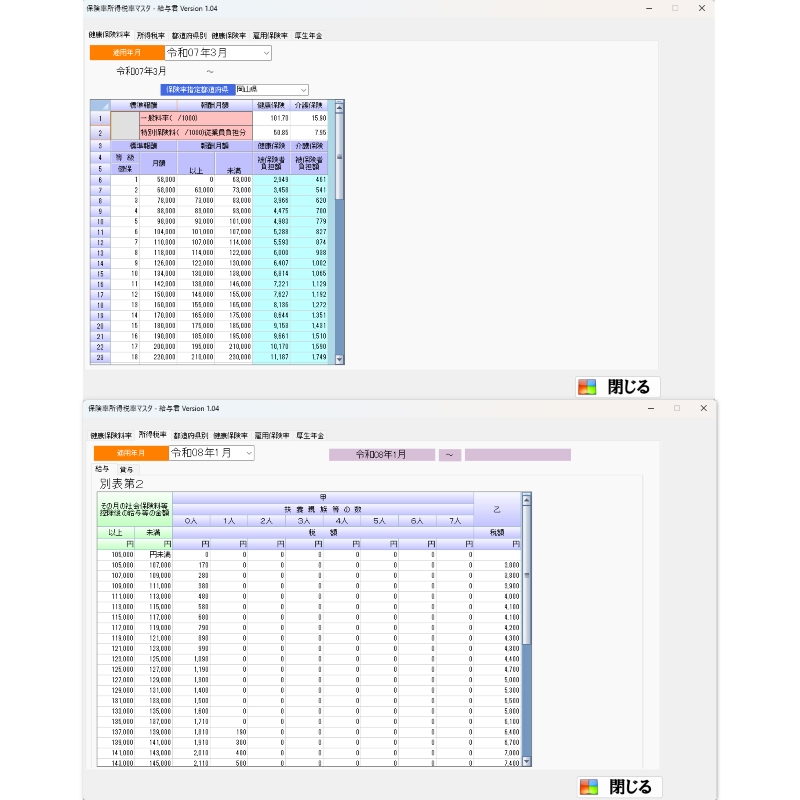Screen dimensions: 800x800
Task: Open the 厚生年金 tab in upper window
Action: [x=308, y=34]
